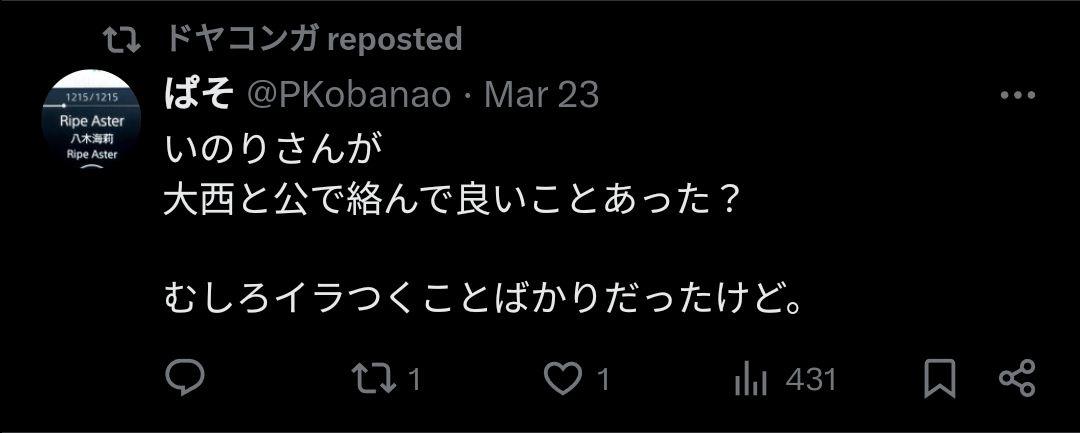Click the repost indicator icon above the tweet
The height and width of the screenshot is (433, 1080).
[x=121, y=40]
